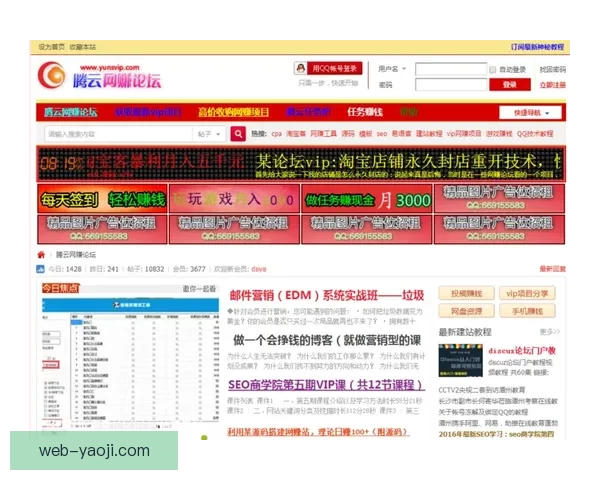600x480 pixels.
Task: Click 腾云网赚论坛 in the breadcrumb
Action: 76,255
